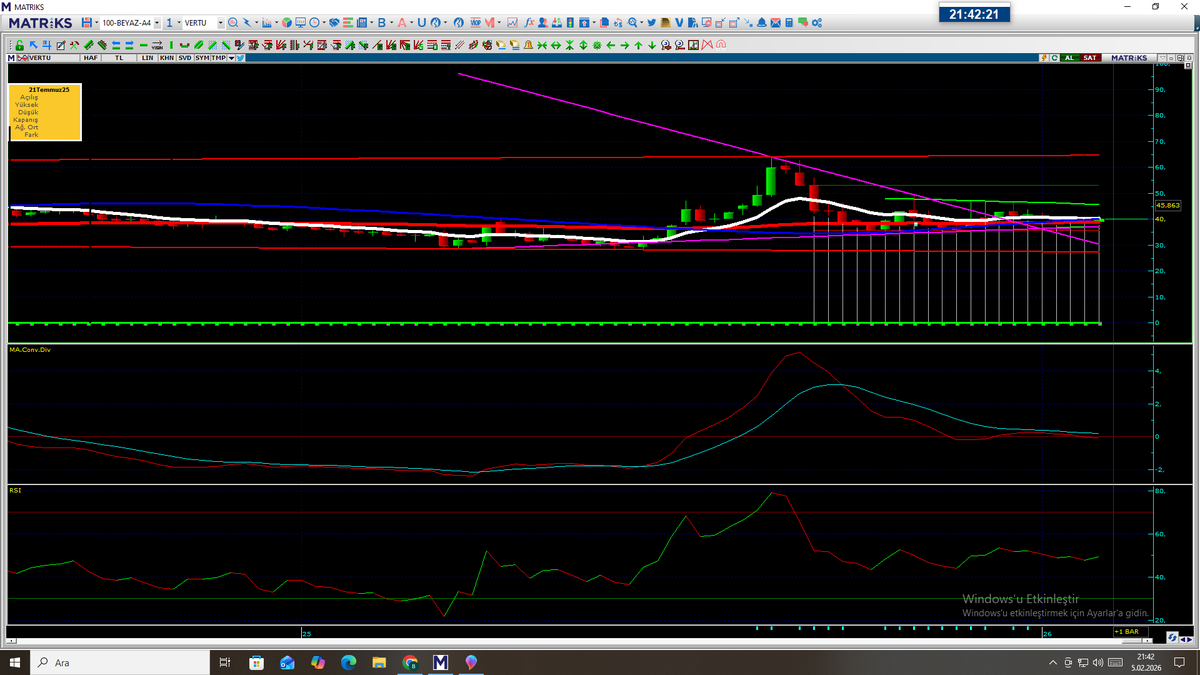
Task: Click the 21:42:21 clock display
Action: click(x=974, y=13)
